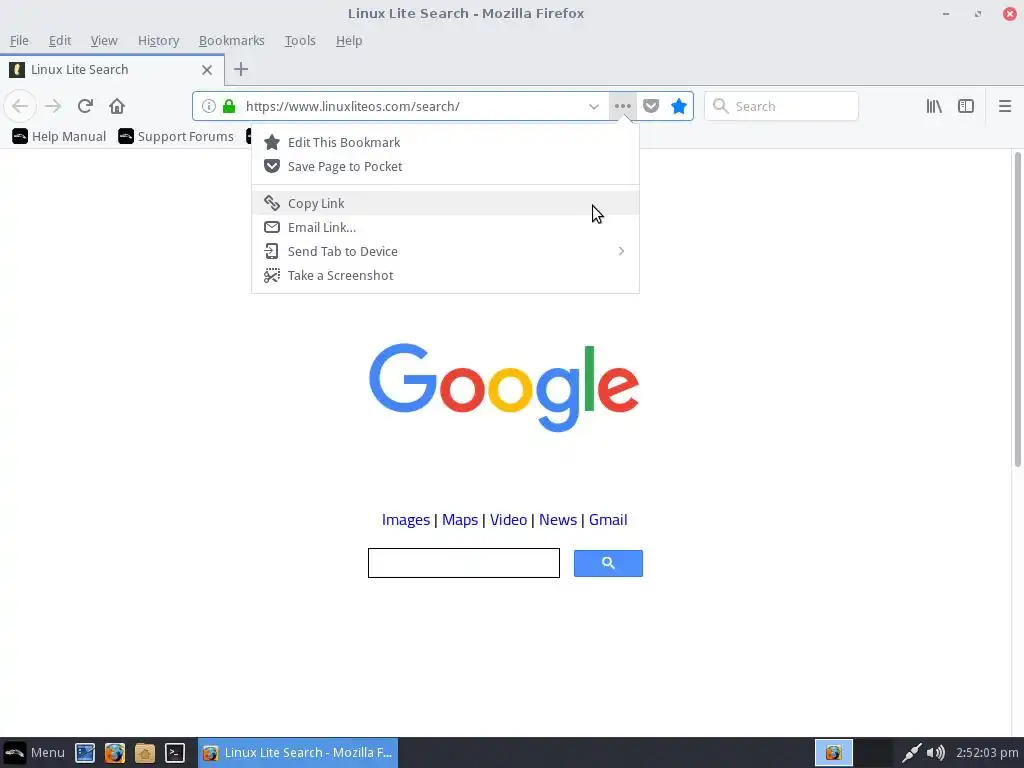
Task: Click the network connection tray icon
Action: click(x=912, y=753)
